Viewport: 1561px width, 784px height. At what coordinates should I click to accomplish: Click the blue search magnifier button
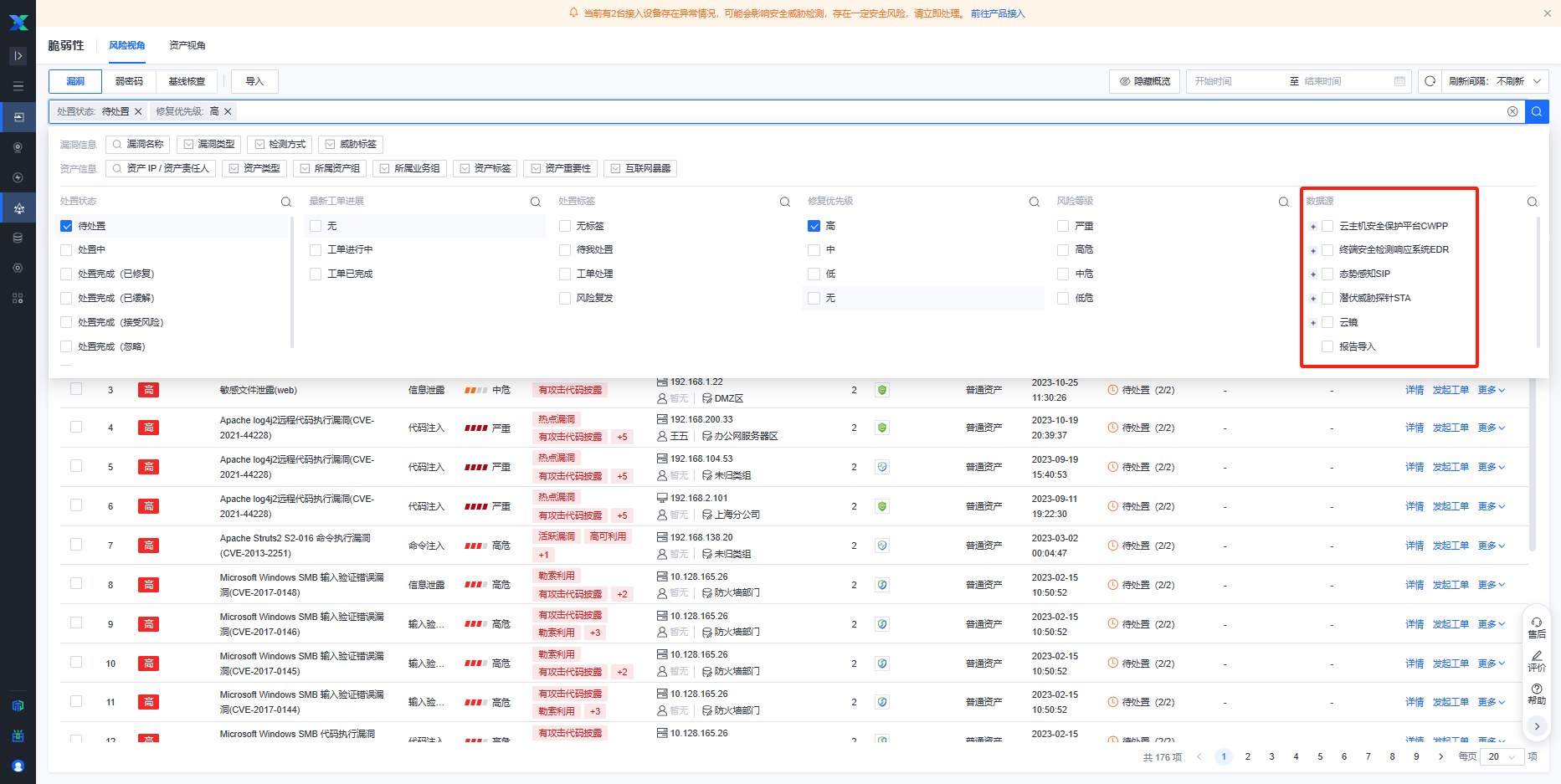1537,111
